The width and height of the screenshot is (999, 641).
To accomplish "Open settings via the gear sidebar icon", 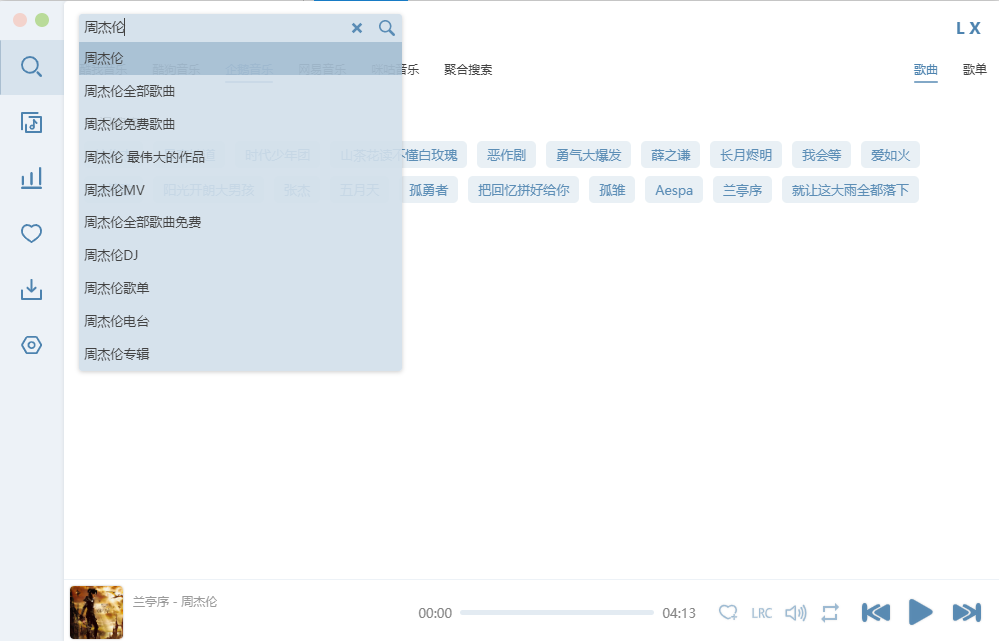I will (31, 345).
